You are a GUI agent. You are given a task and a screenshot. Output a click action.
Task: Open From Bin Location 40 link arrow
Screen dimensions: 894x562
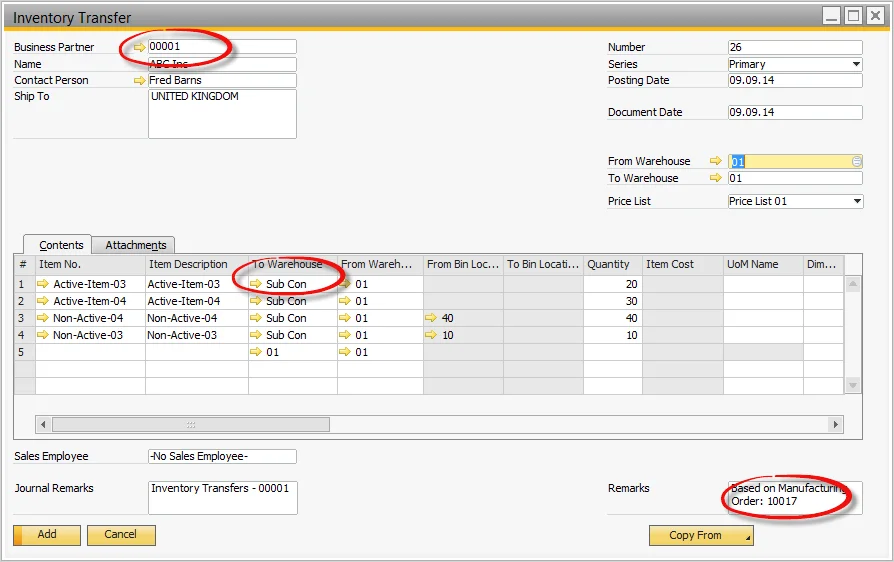[x=431, y=318]
